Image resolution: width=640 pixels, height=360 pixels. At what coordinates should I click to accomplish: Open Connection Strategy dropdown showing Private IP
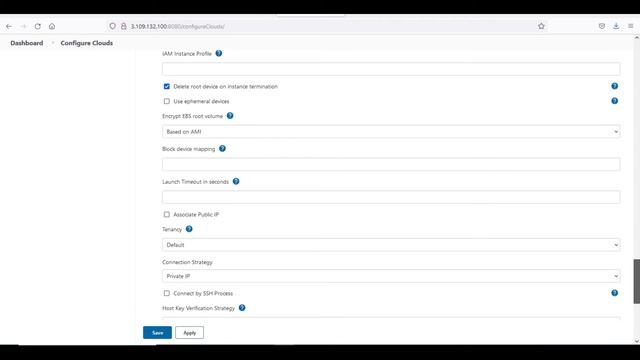(x=391, y=276)
